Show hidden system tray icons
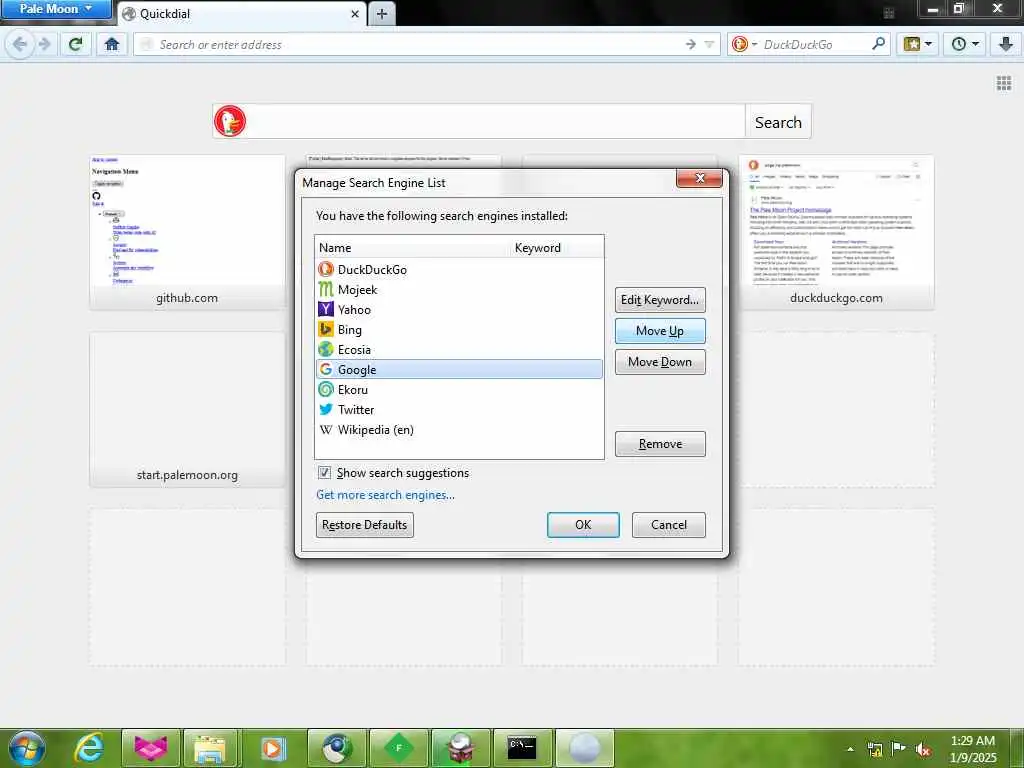 [850, 749]
